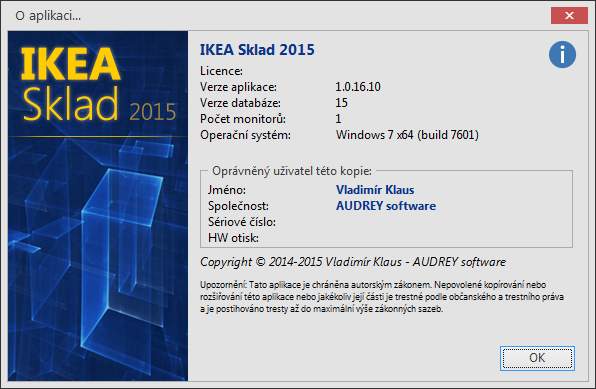Click the Společnost: label
This screenshot has height=389, width=596.
[x=238, y=206]
